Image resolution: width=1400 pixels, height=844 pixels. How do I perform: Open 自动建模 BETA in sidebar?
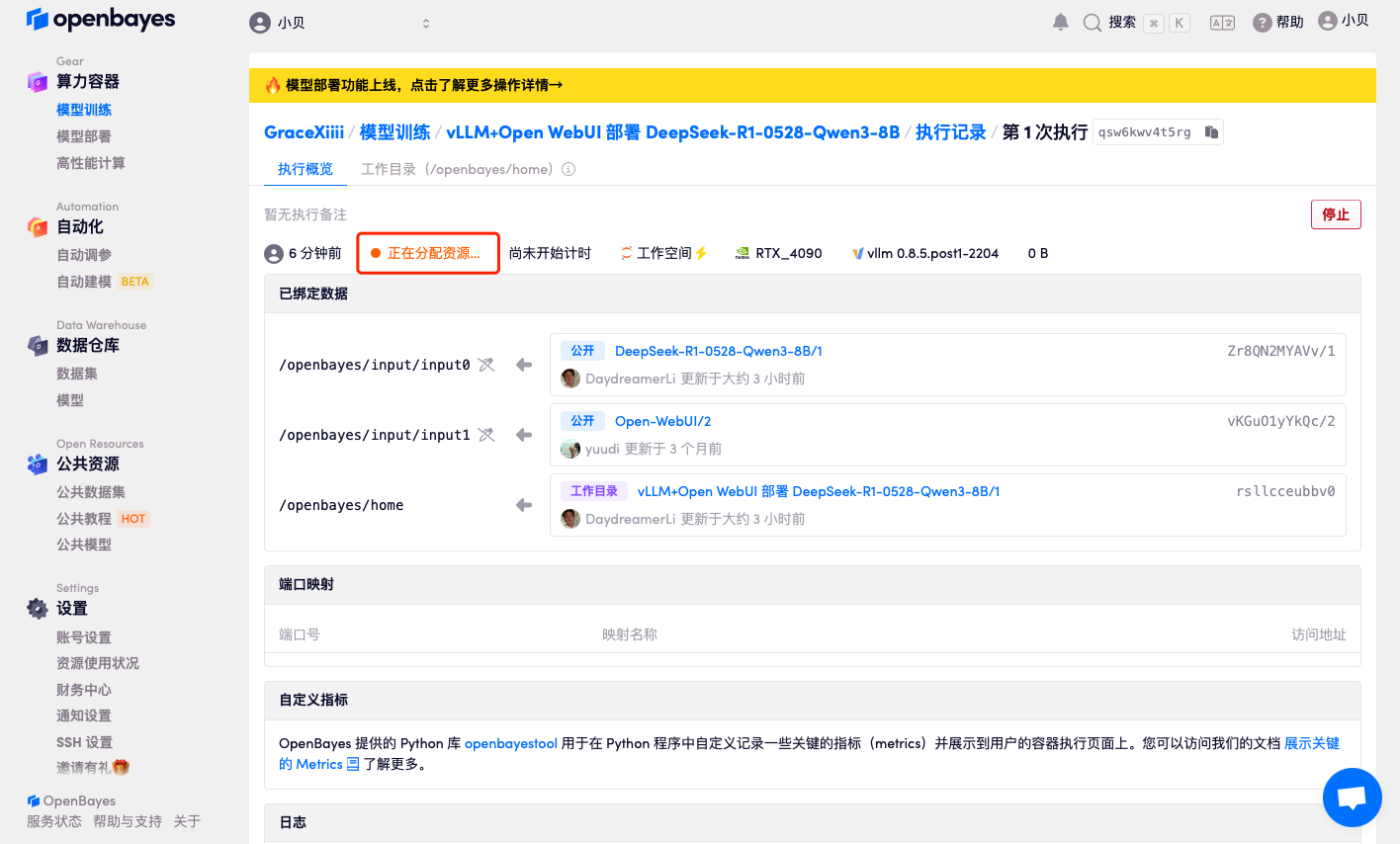104,282
